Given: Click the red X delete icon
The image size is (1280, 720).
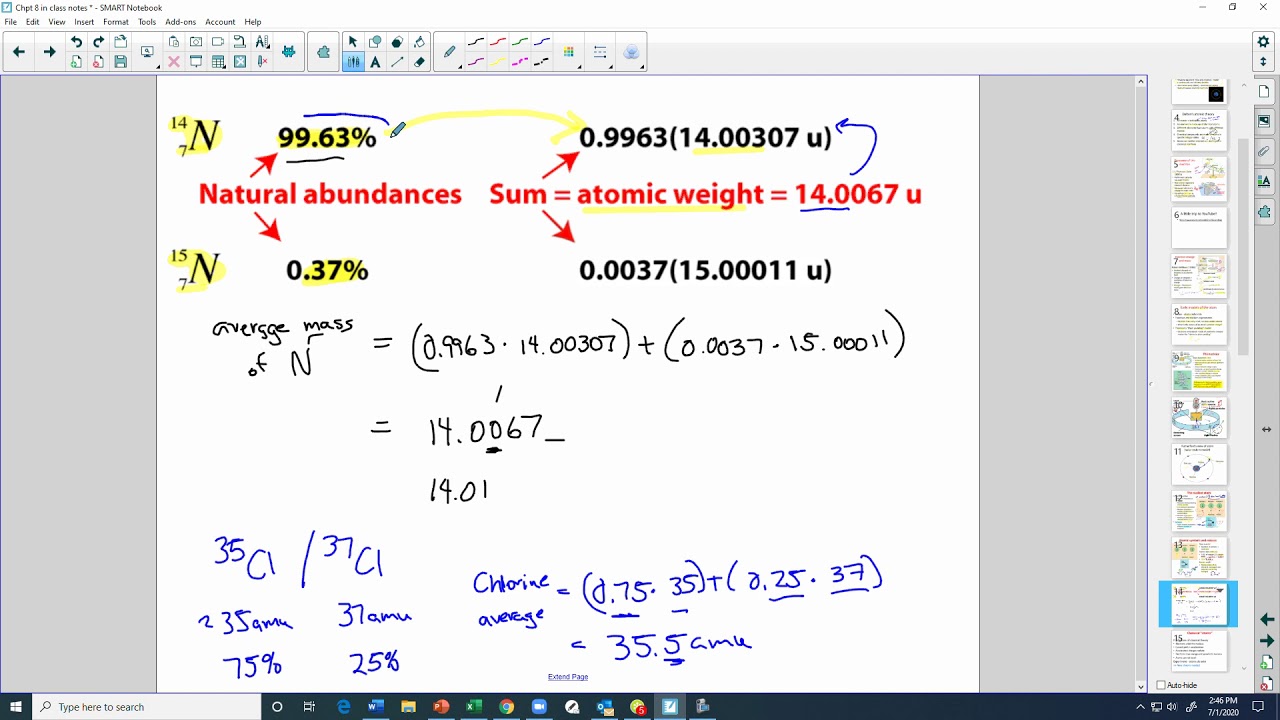Looking at the screenshot, I should pos(174,62).
